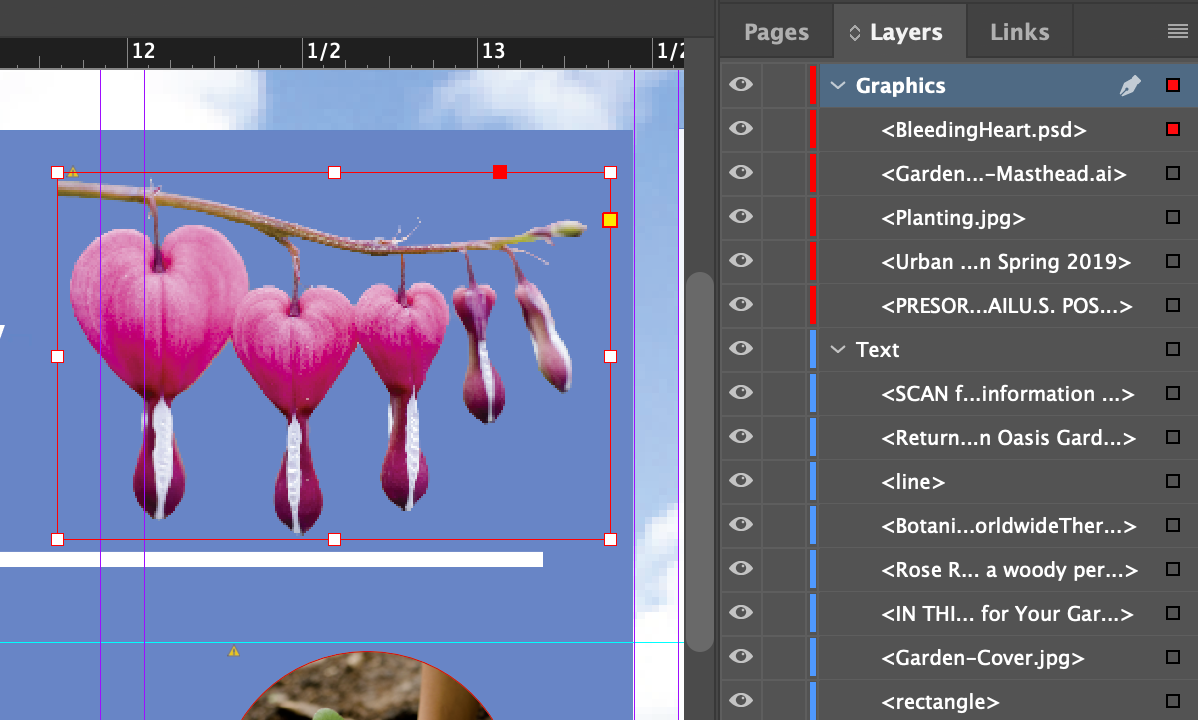Select <Garden...-Masthead.ai> layer item

point(1003,174)
